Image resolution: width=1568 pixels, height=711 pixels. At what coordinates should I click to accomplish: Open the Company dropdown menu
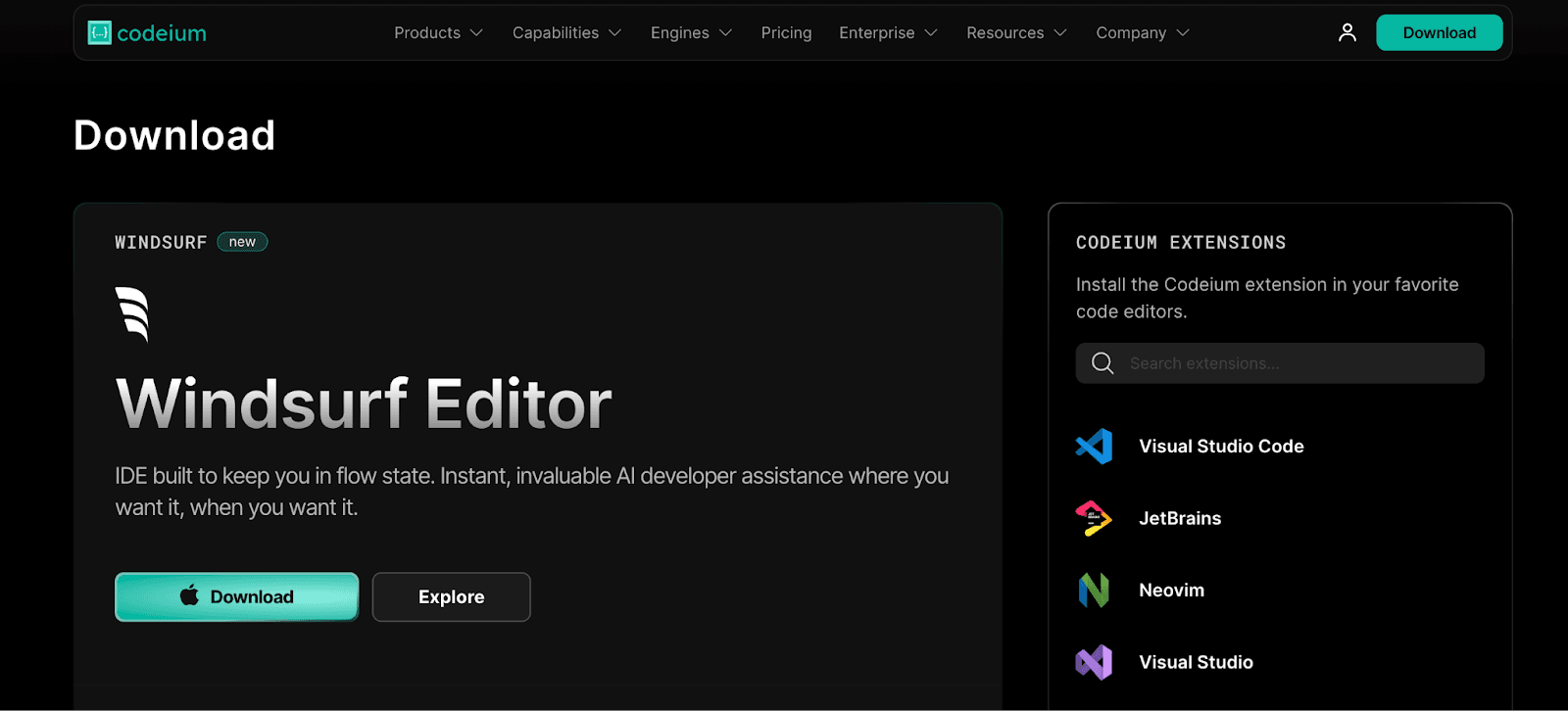(1143, 33)
